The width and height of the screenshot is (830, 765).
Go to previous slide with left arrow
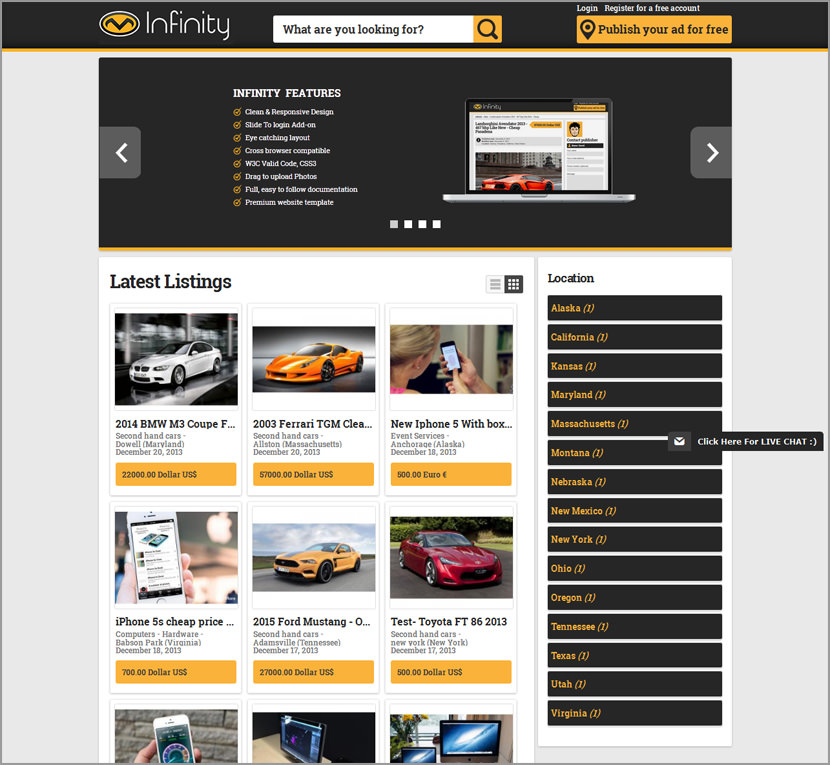point(121,153)
